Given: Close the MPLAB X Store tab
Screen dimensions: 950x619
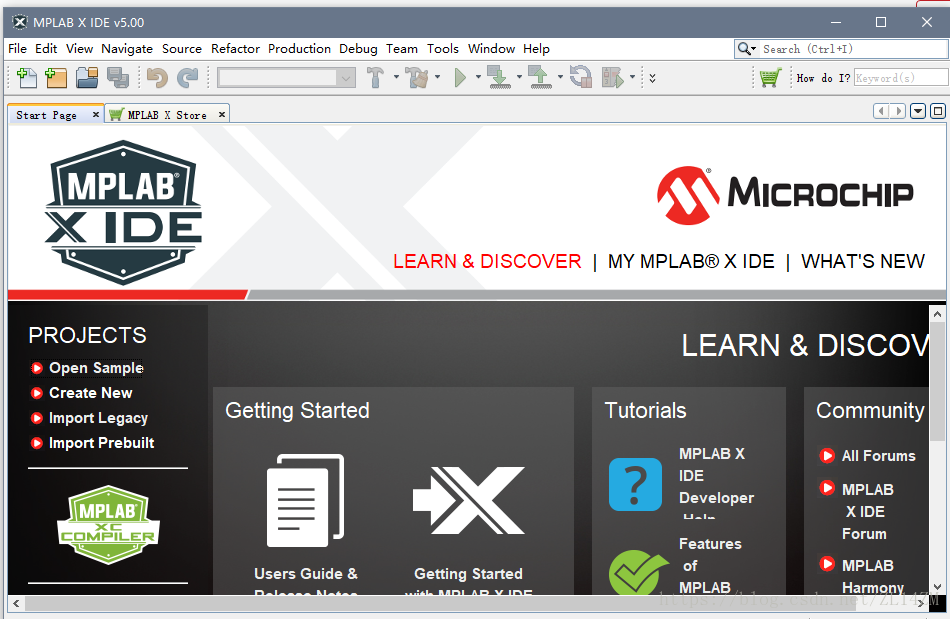Looking at the screenshot, I should pos(222,114).
